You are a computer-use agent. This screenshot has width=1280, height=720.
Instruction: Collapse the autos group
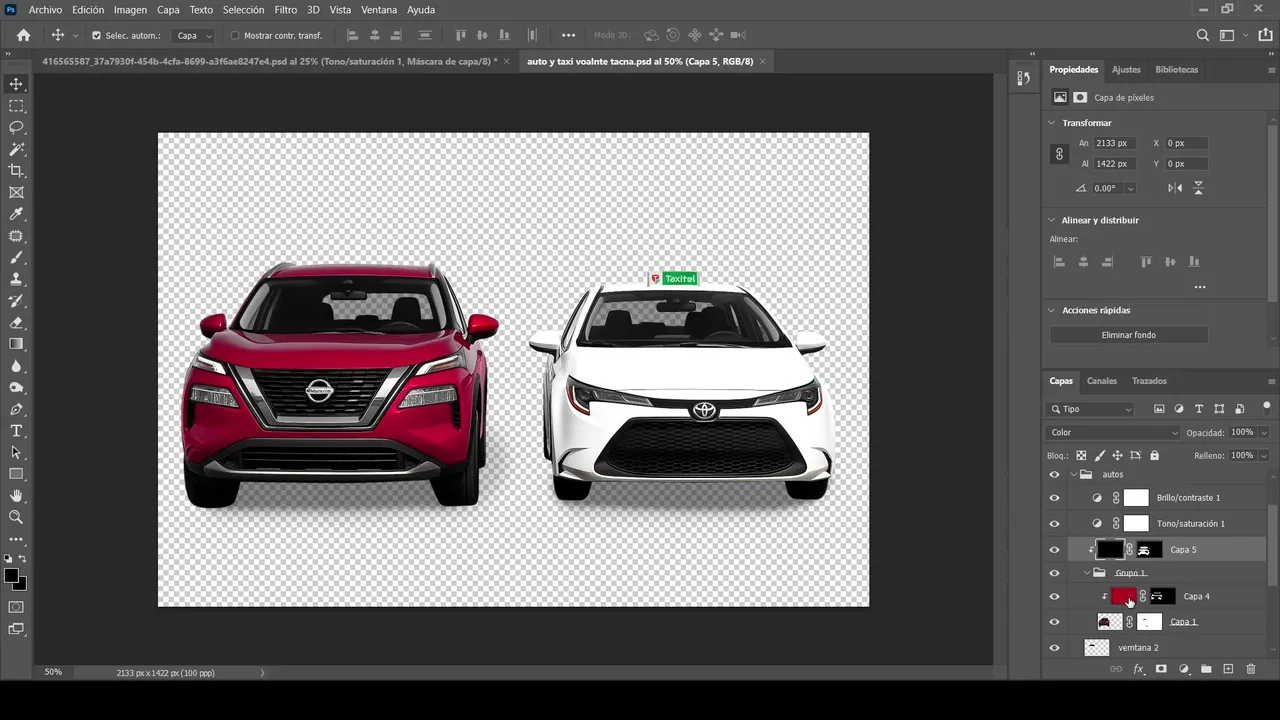coord(1074,475)
